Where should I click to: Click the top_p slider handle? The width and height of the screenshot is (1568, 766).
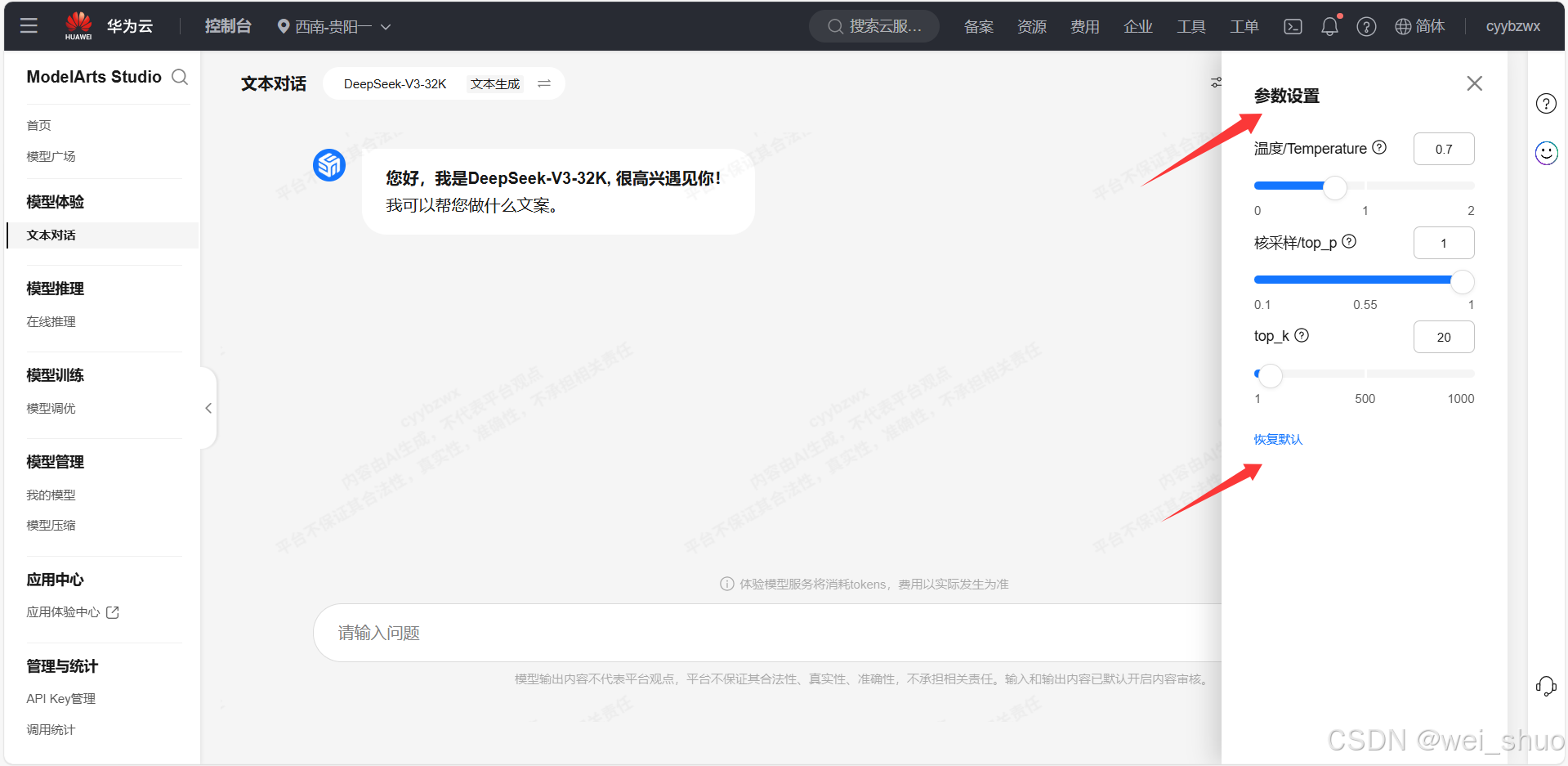click(x=1462, y=281)
